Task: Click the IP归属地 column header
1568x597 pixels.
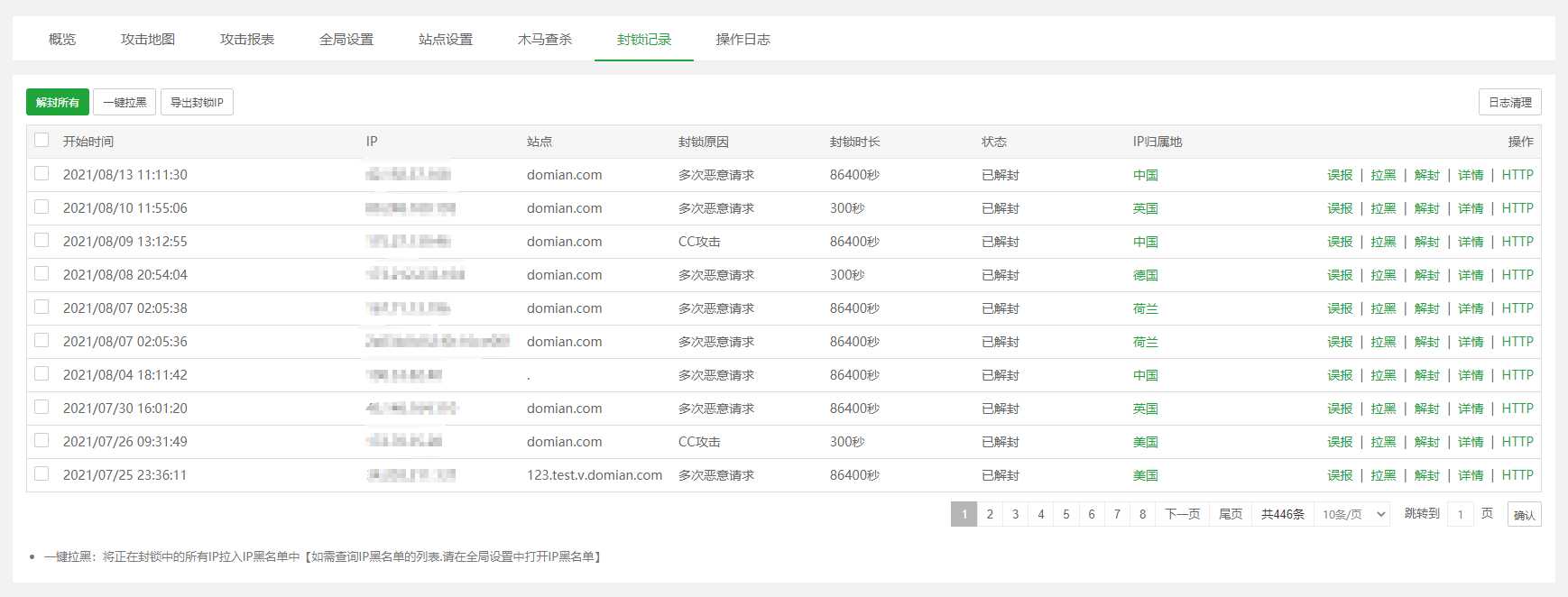Action: coord(1158,142)
